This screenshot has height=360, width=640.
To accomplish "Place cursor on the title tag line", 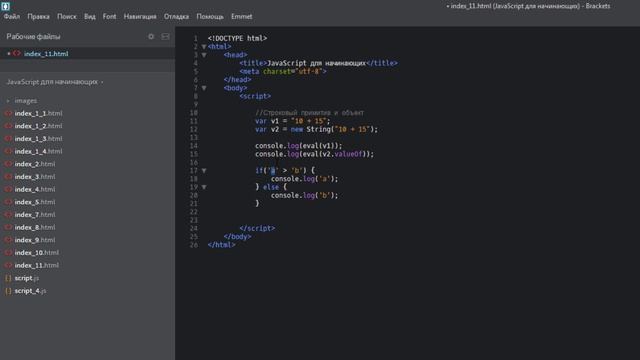I will (x=318, y=63).
